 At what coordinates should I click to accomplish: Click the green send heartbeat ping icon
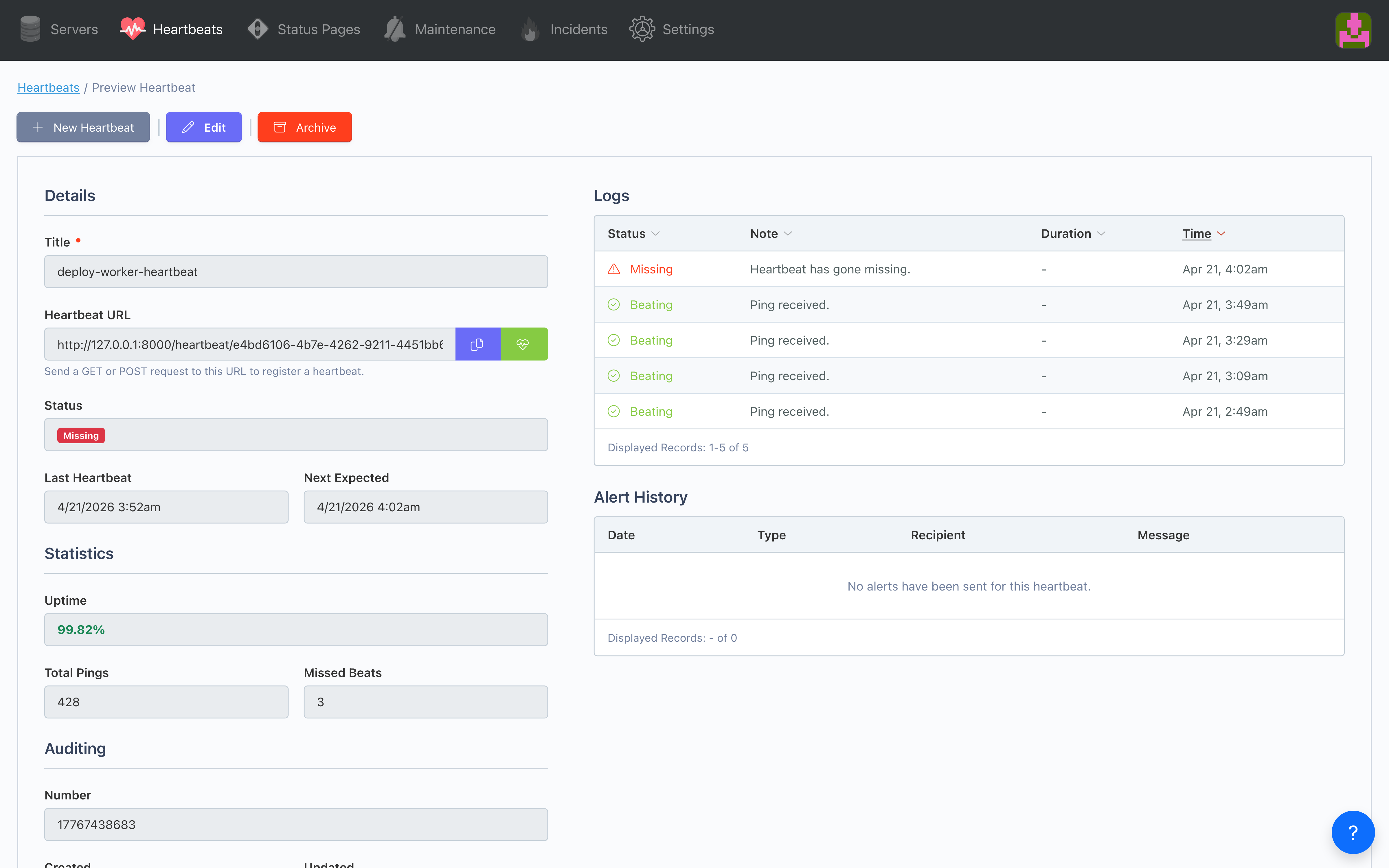(523, 344)
